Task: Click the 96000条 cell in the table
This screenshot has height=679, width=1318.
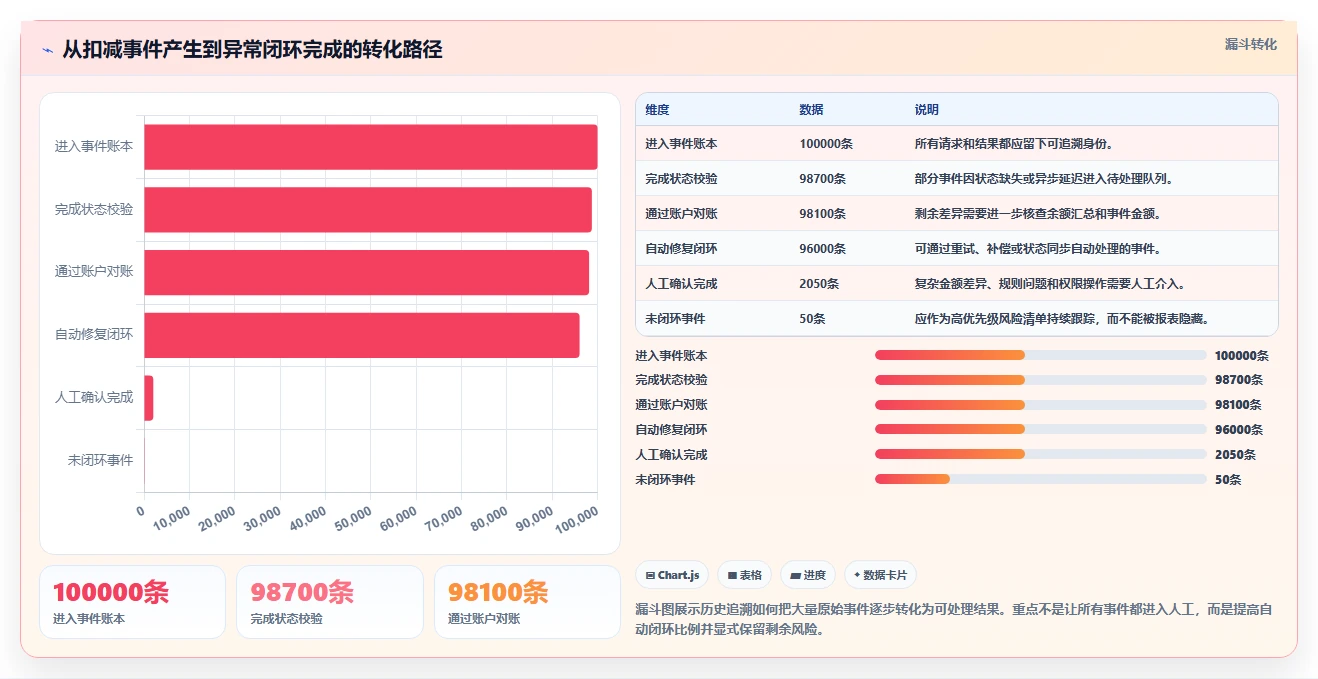Action: 822,249
